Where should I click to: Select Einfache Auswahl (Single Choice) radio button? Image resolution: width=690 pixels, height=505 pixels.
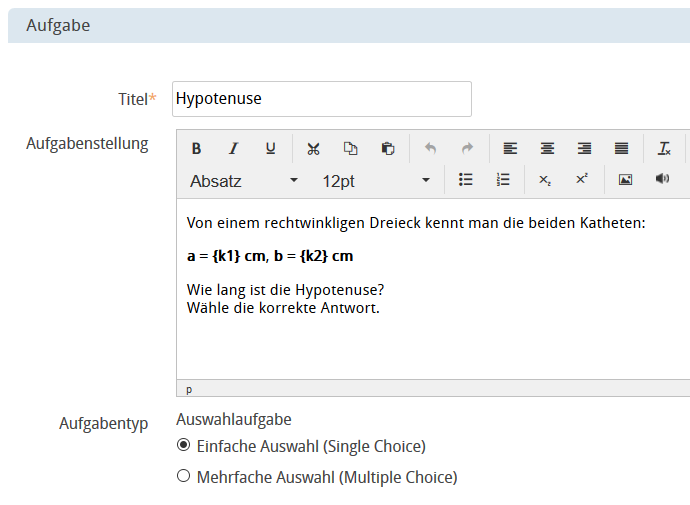click(184, 445)
